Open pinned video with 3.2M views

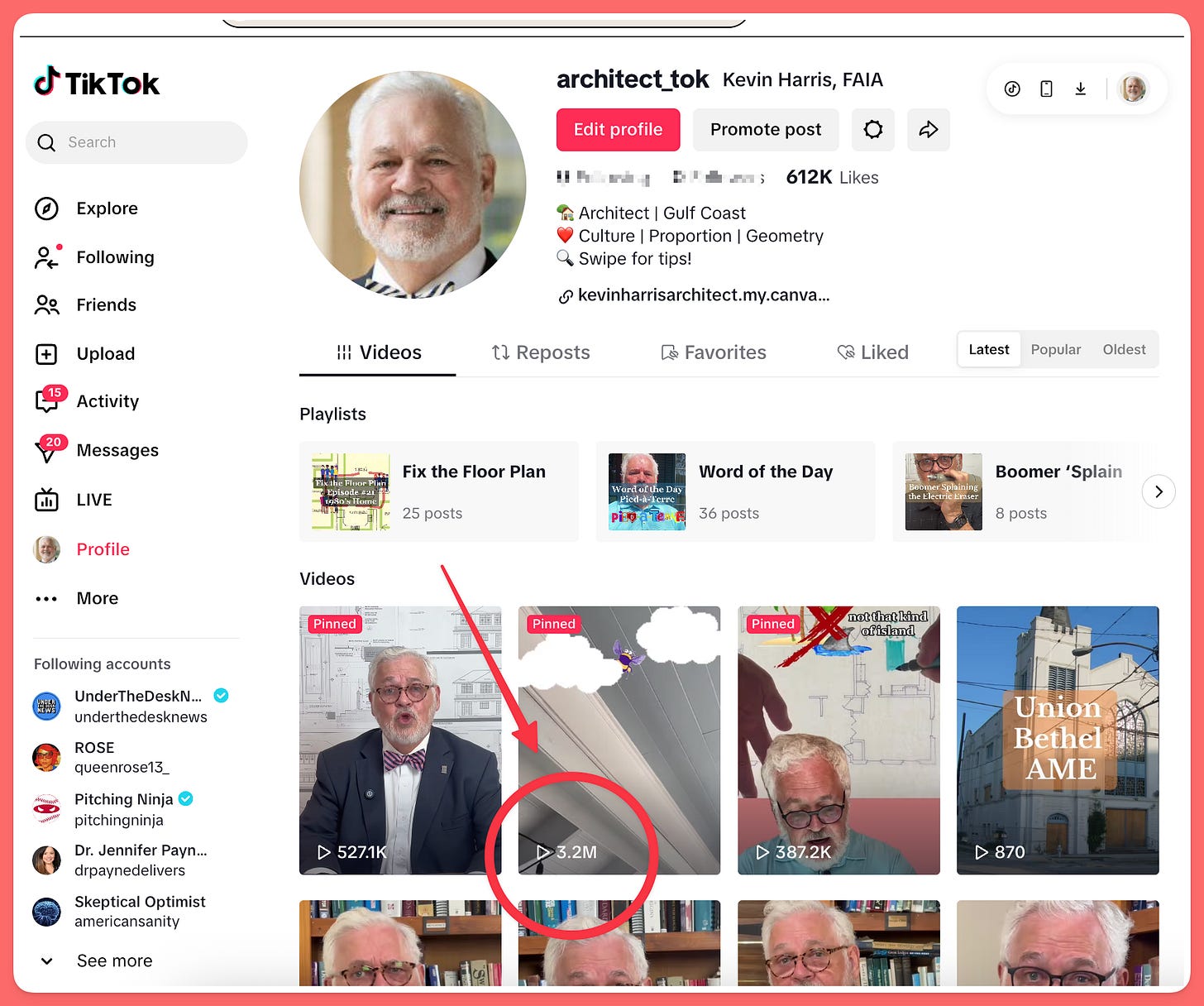619,740
